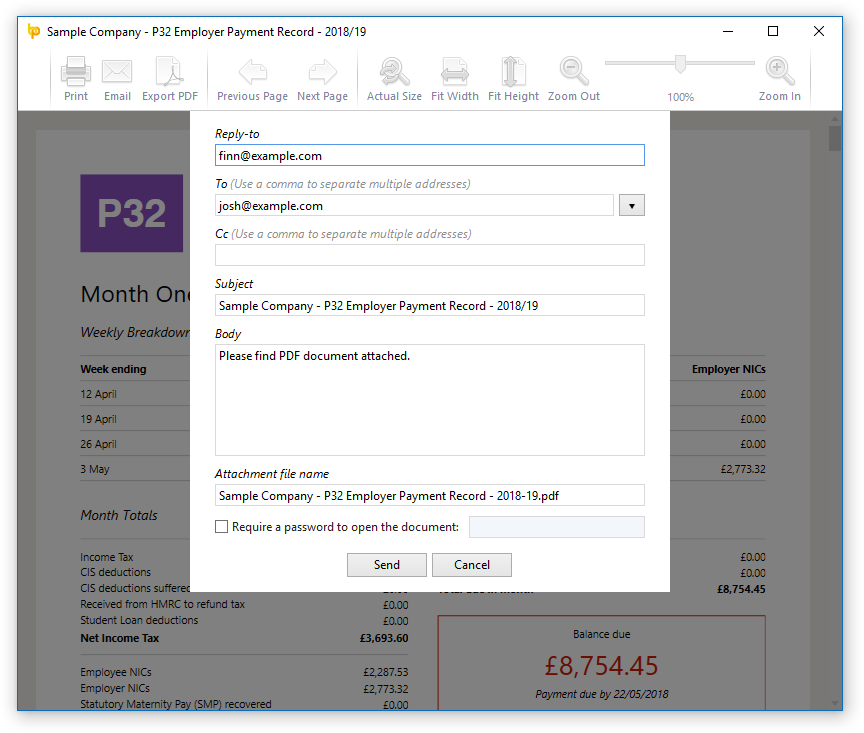Click the 'Week ending' column header
Viewport: 864px width, 733px height.
click(114, 369)
